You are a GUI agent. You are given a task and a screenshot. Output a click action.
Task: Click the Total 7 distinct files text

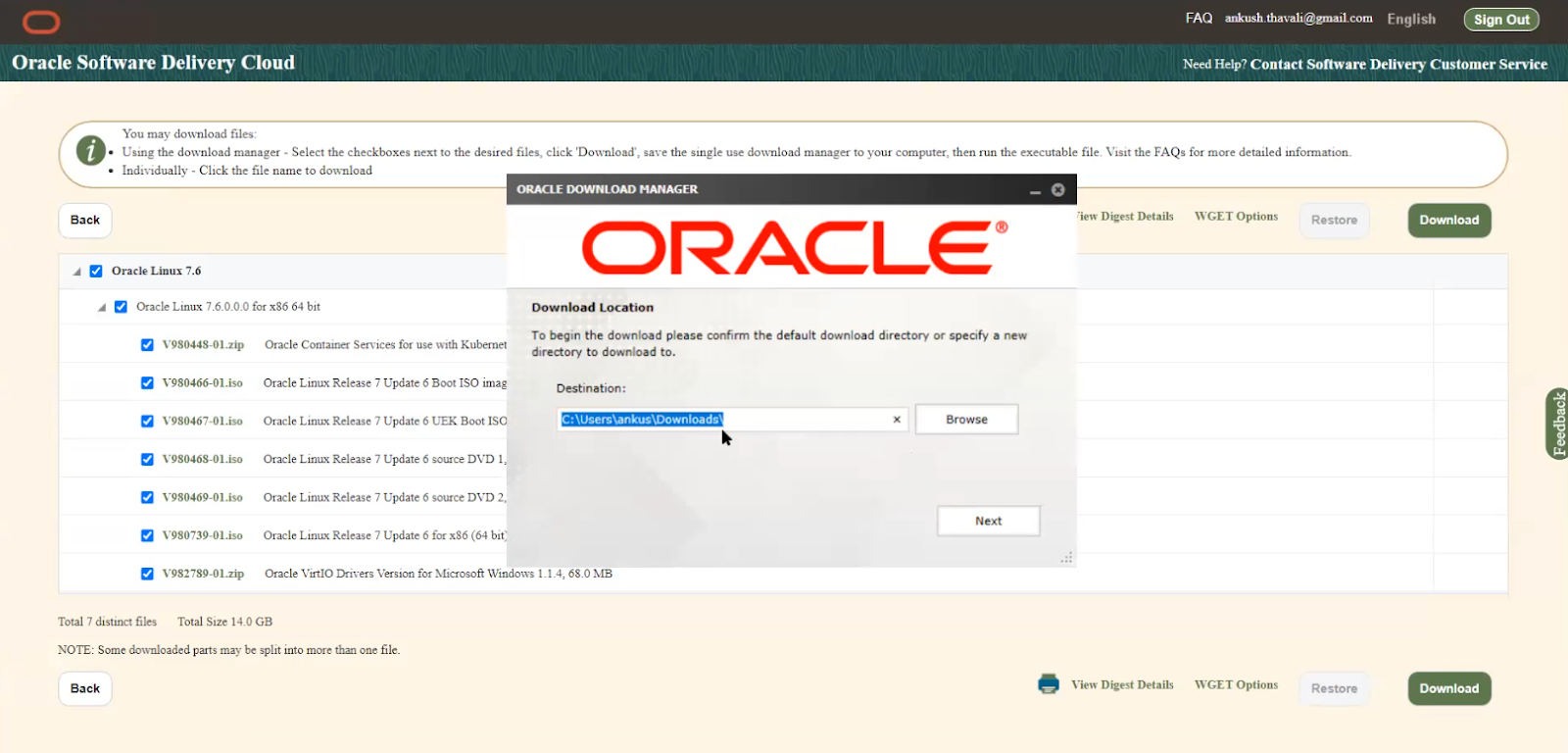pyautogui.click(x=107, y=623)
